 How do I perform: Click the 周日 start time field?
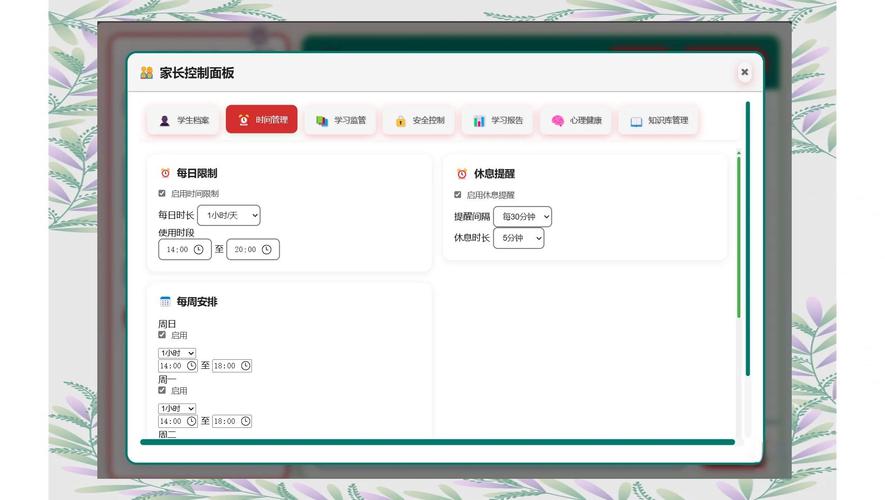(x=178, y=366)
